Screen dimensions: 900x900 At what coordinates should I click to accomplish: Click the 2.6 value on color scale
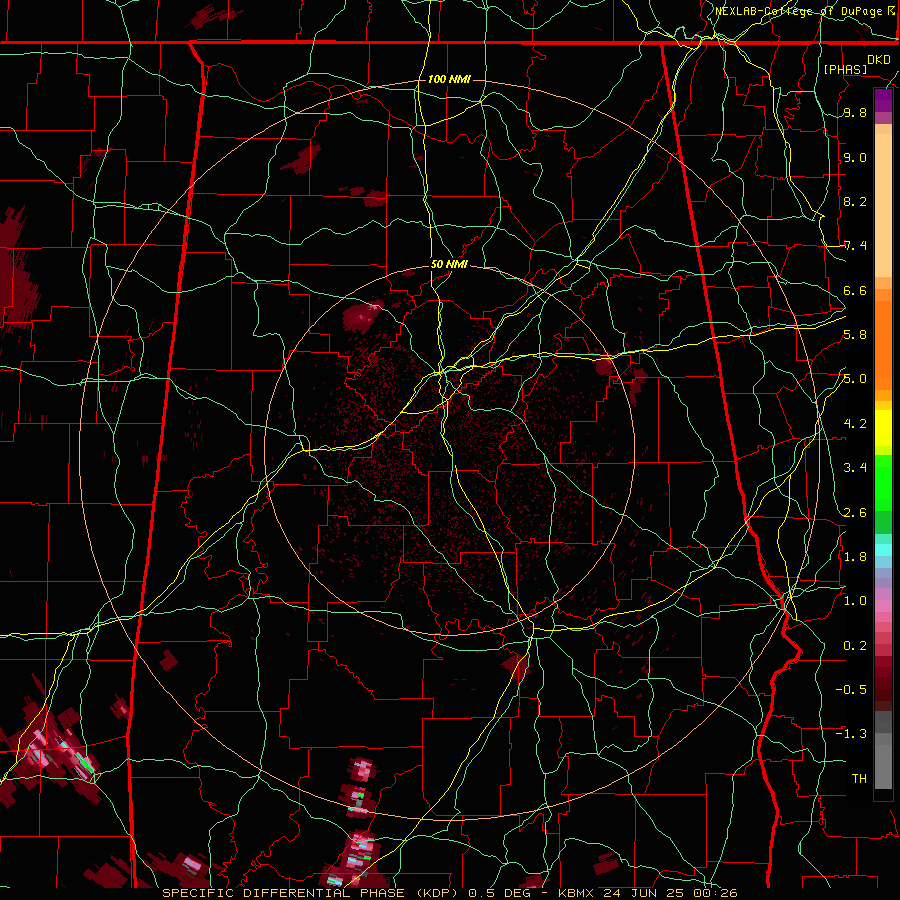(x=855, y=513)
